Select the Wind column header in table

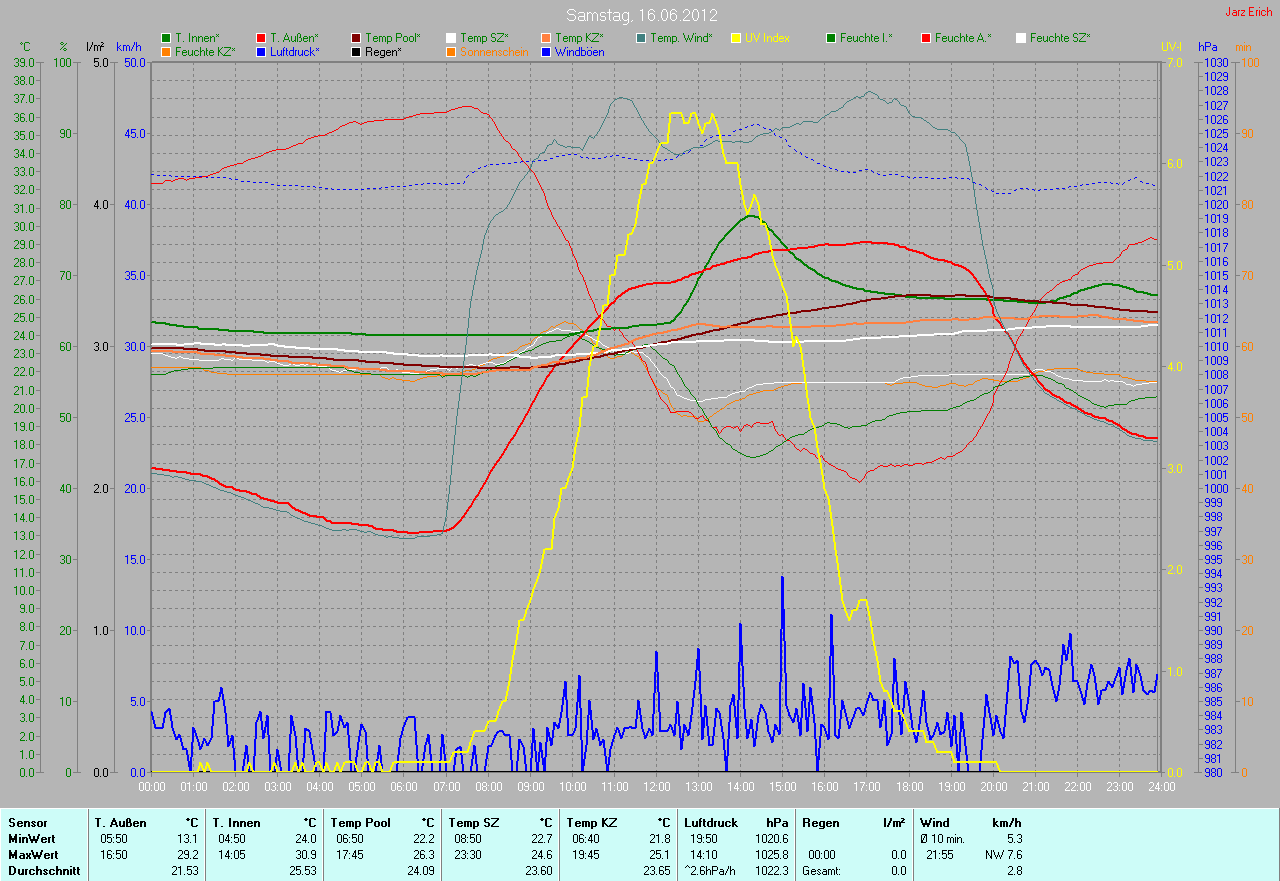935,822
